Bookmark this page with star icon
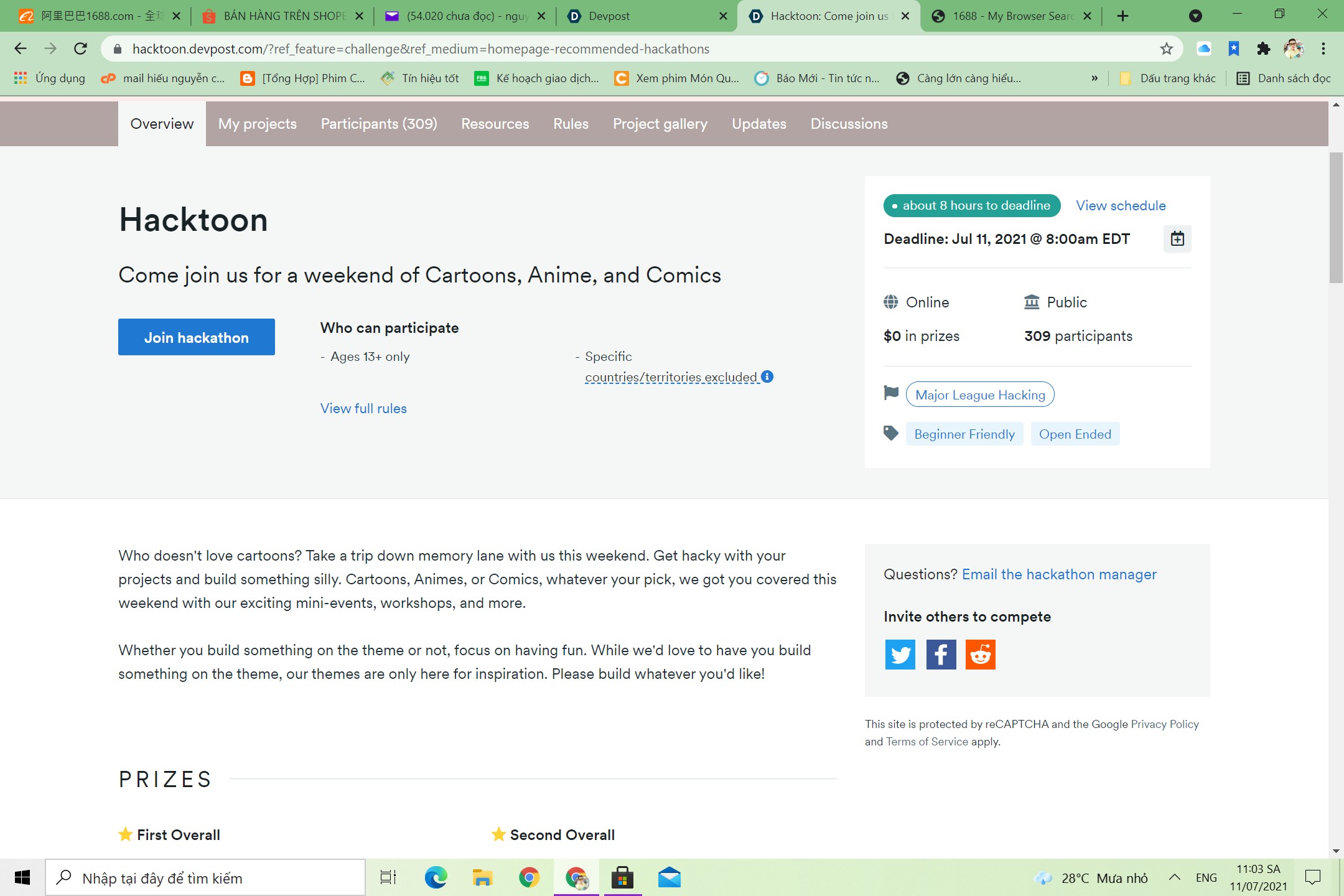1344x896 pixels. [x=1166, y=49]
